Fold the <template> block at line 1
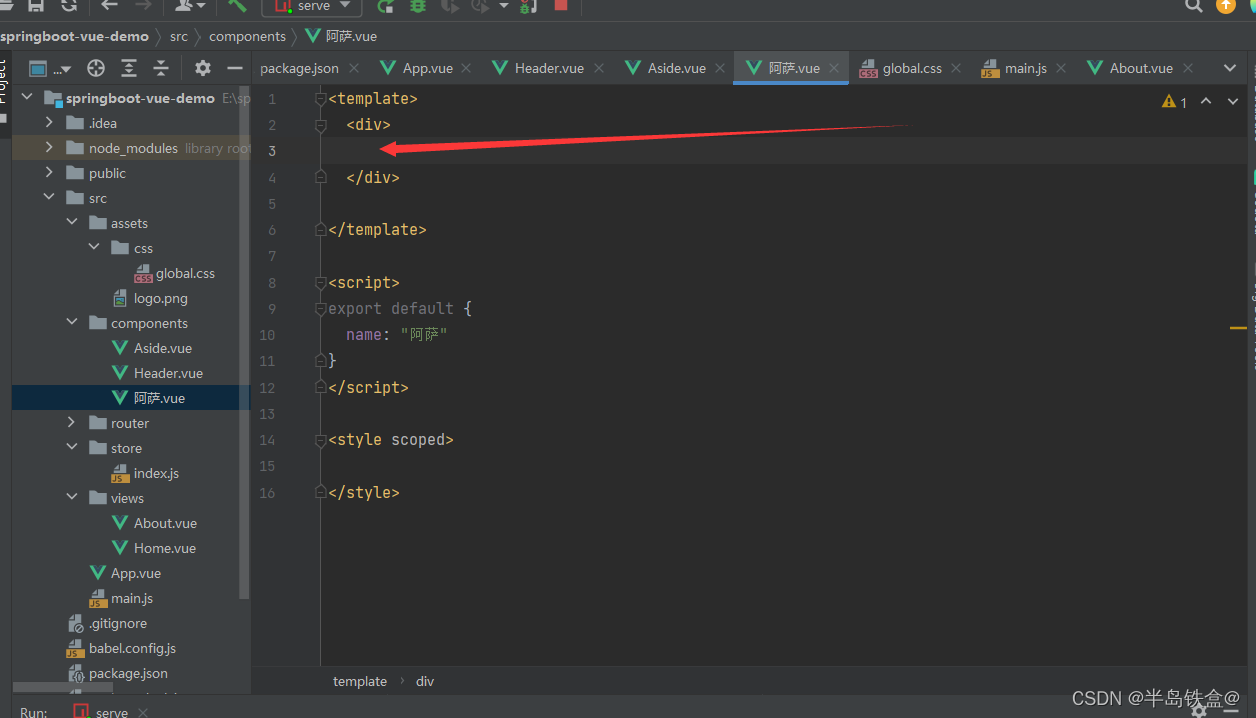This screenshot has width=1256, height=718. [x=320, y=99]
